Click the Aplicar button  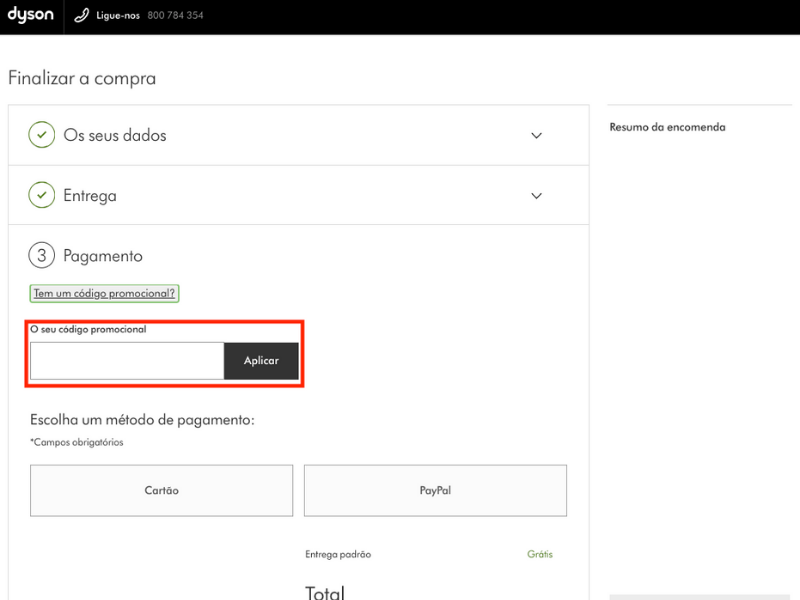tap(261, 361)
